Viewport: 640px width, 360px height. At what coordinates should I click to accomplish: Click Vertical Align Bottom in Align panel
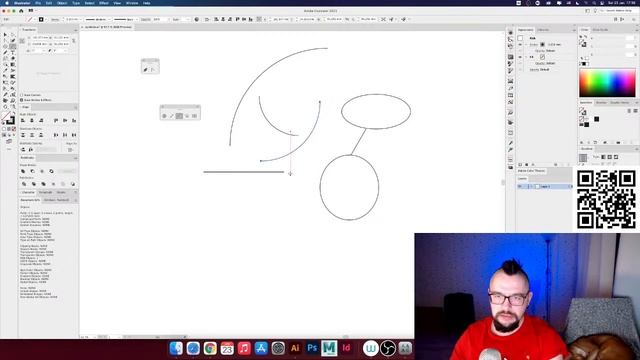coord(74,120)
